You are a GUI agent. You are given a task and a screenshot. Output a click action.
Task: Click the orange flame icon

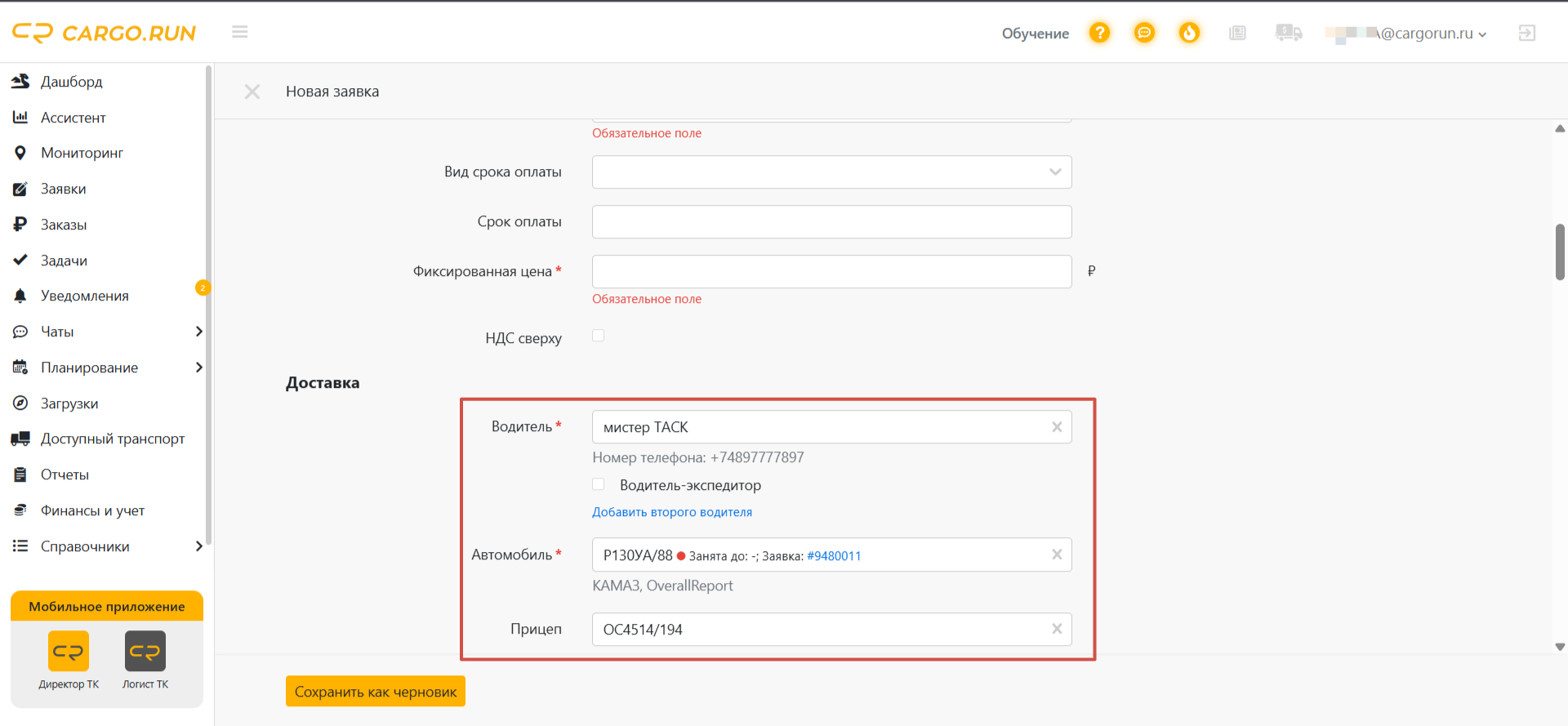point(1189,33)
